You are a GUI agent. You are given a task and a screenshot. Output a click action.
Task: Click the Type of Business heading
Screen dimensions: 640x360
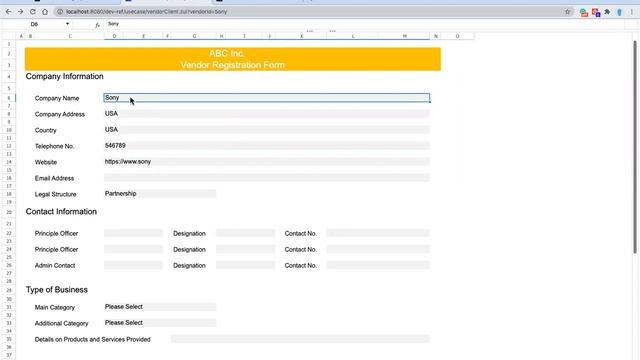57,290
